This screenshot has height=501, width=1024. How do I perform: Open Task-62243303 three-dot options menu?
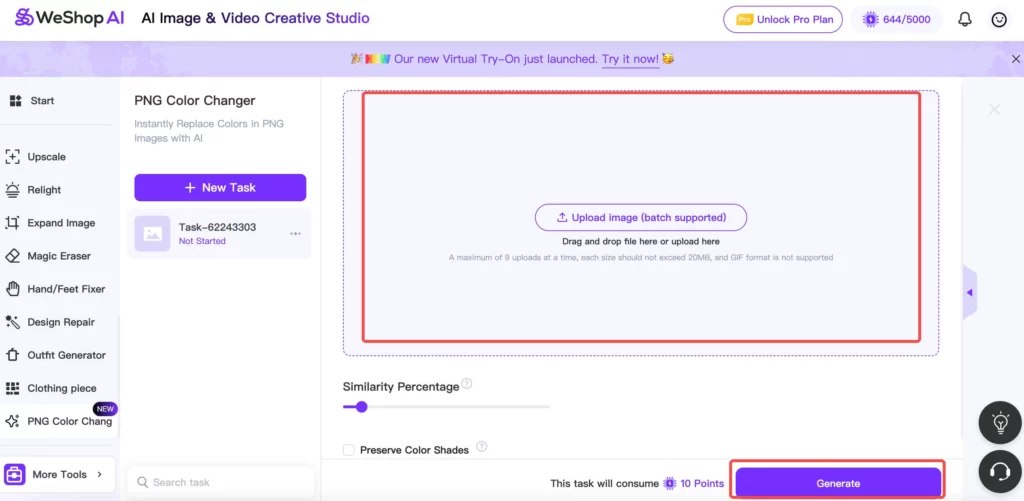tap(295, 234)
